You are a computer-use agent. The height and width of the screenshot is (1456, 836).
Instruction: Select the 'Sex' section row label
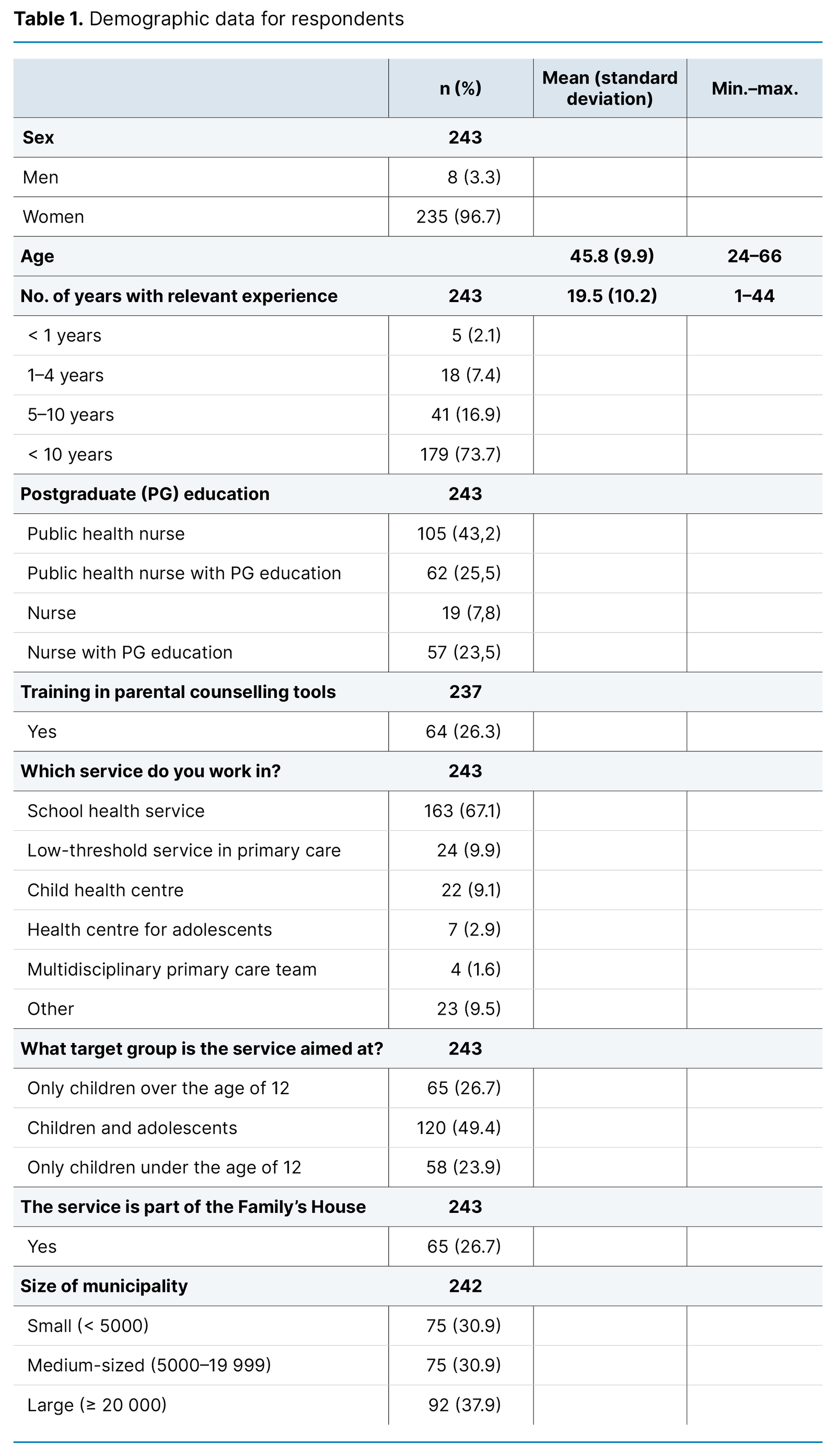pos(39,138)
